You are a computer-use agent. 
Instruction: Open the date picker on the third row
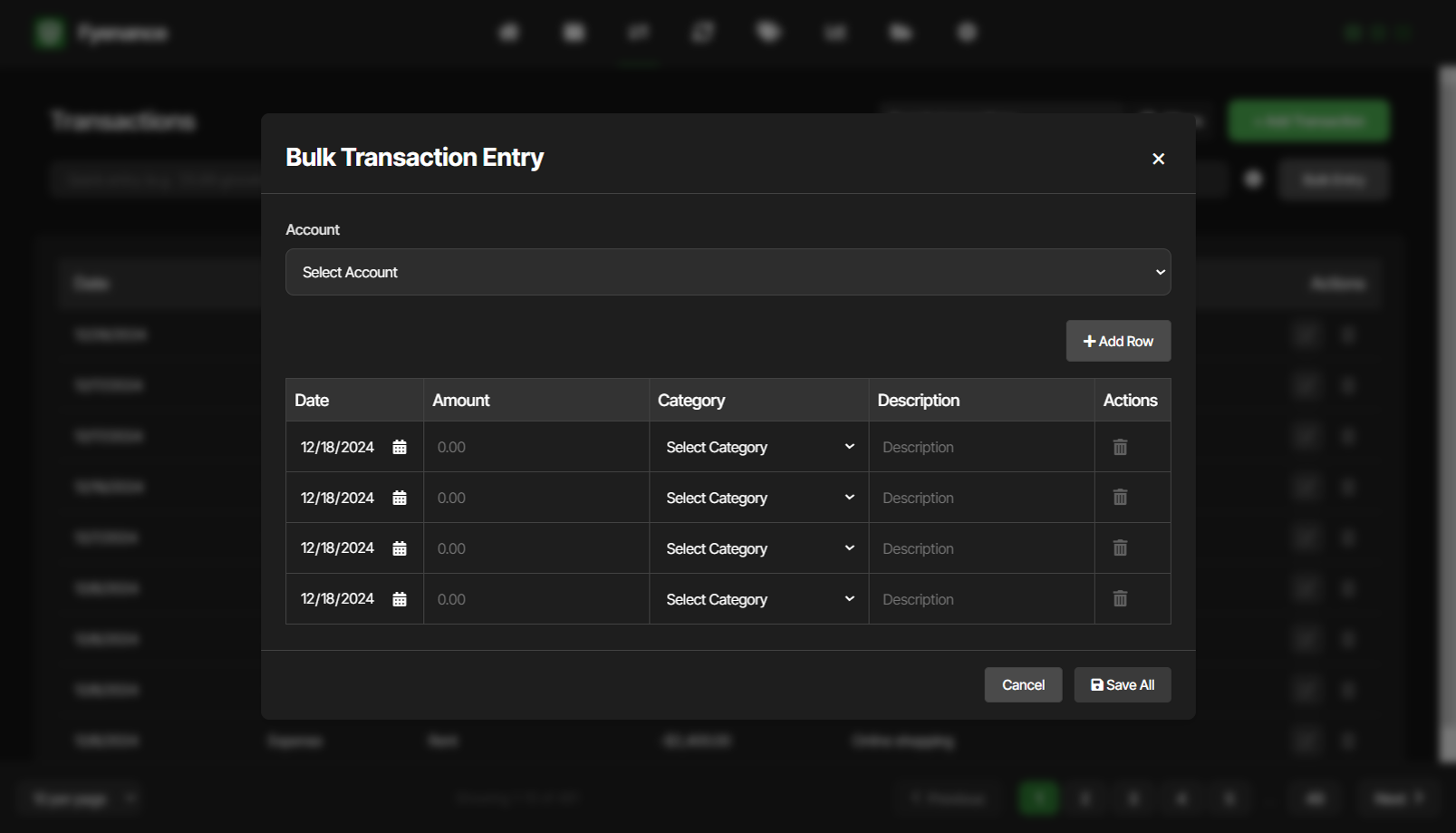click(x=399, y=547)
